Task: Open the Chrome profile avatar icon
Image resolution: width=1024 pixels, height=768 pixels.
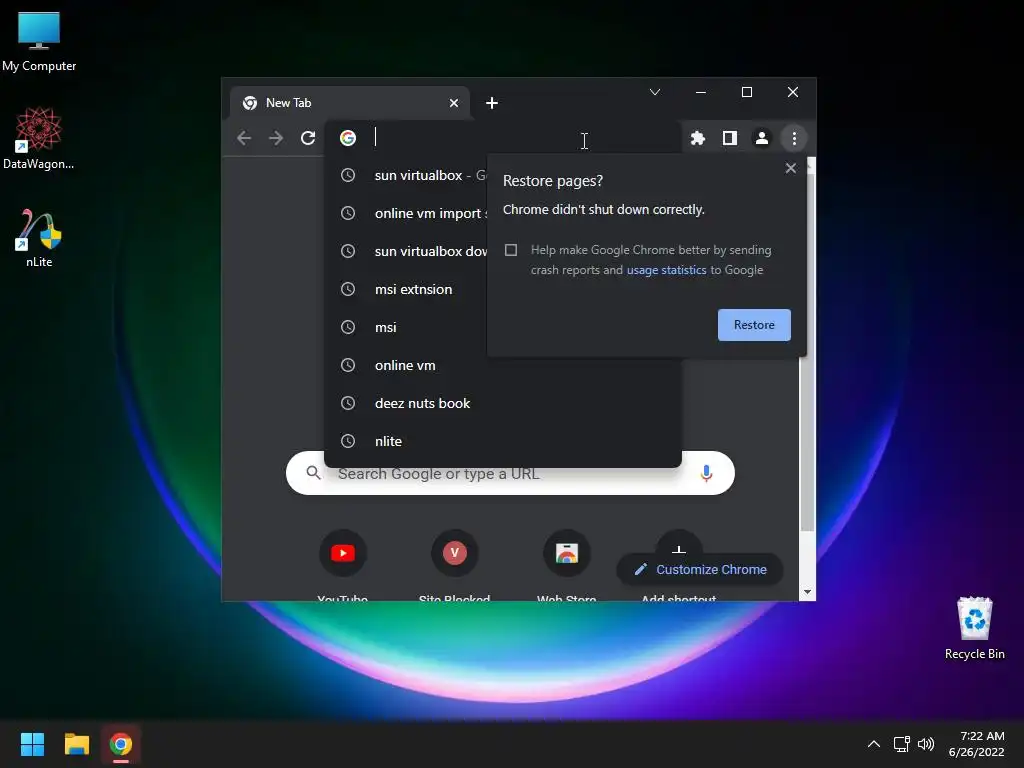Action: click(x=761, y=138)
